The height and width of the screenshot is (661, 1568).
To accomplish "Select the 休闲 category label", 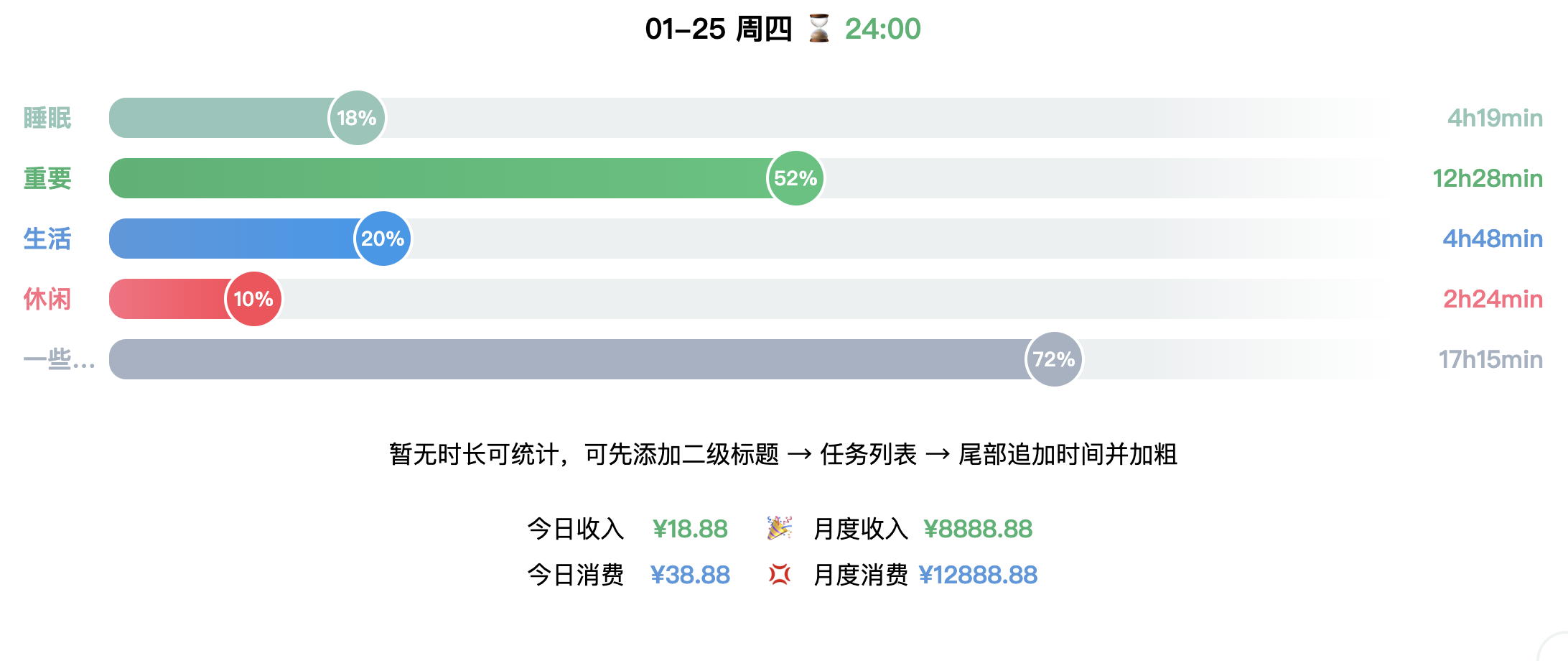I will pos(47,299).
